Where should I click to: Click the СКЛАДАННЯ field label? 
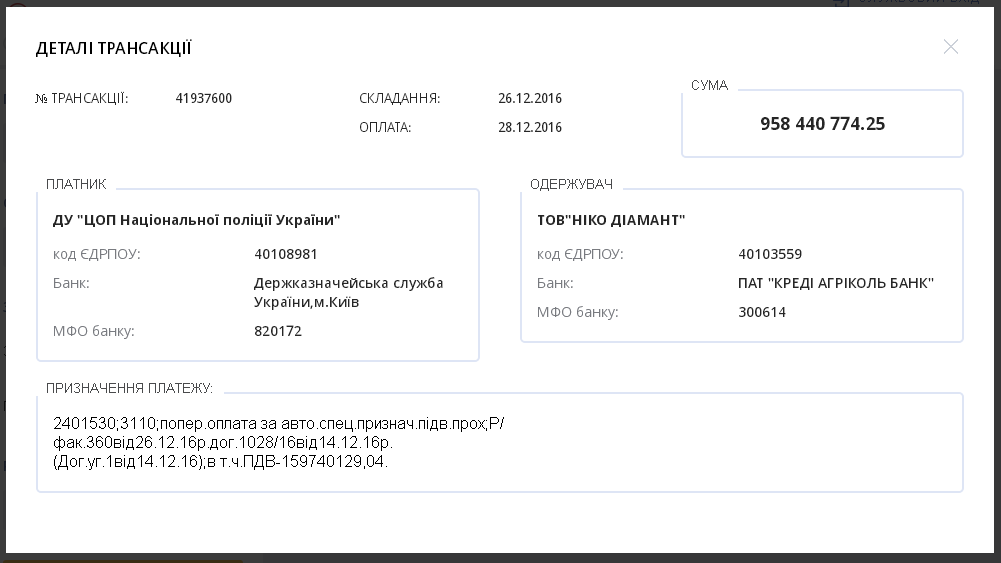click(399, 99)
